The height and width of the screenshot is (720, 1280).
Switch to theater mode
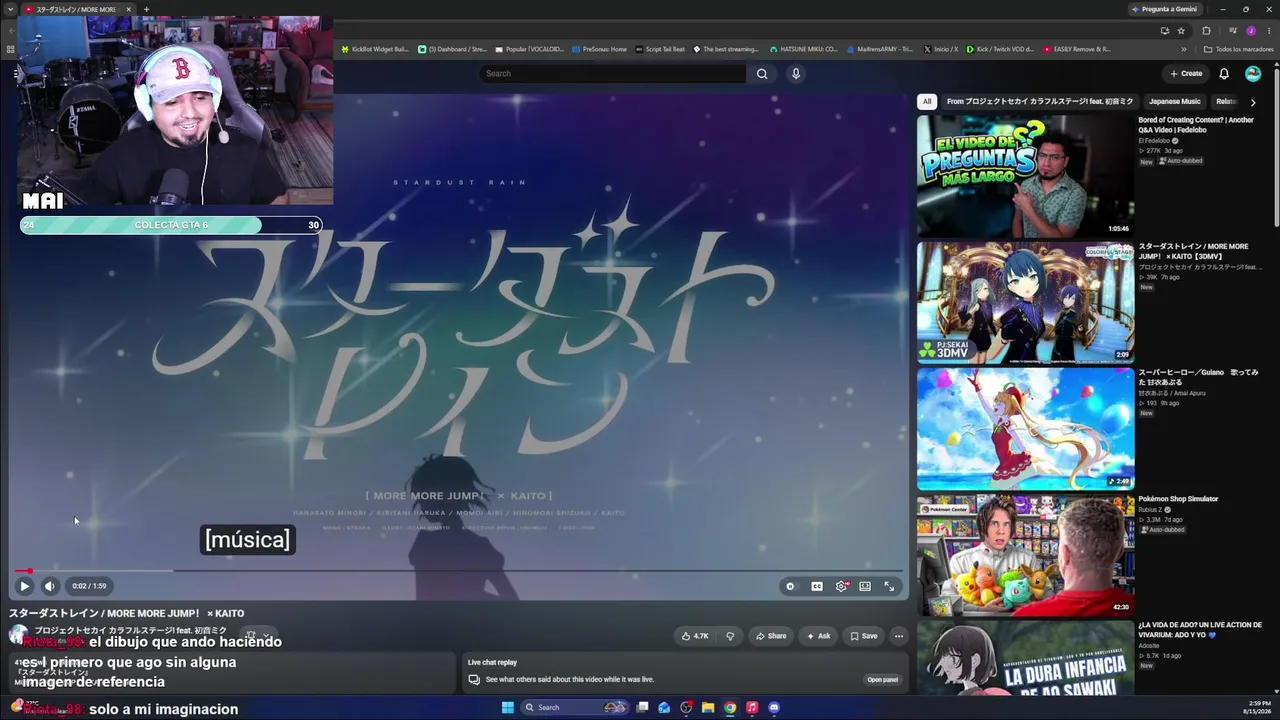[x=865, y=586]
